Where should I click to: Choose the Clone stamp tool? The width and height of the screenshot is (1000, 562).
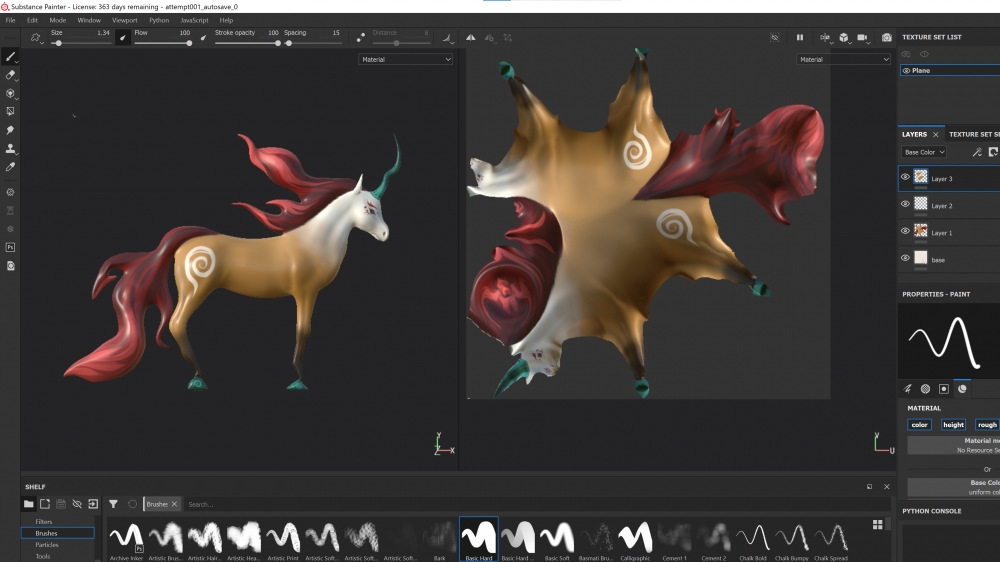(x=10, y=148)
